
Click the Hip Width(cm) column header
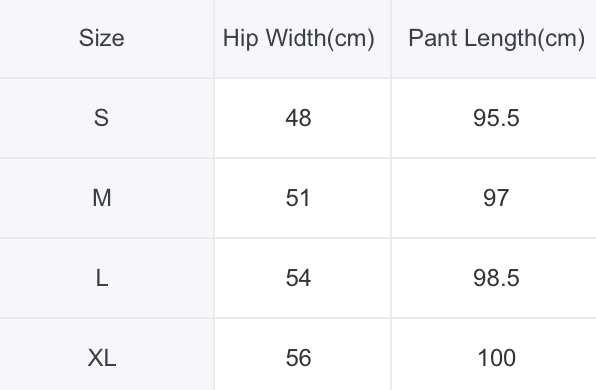(298, 38)
